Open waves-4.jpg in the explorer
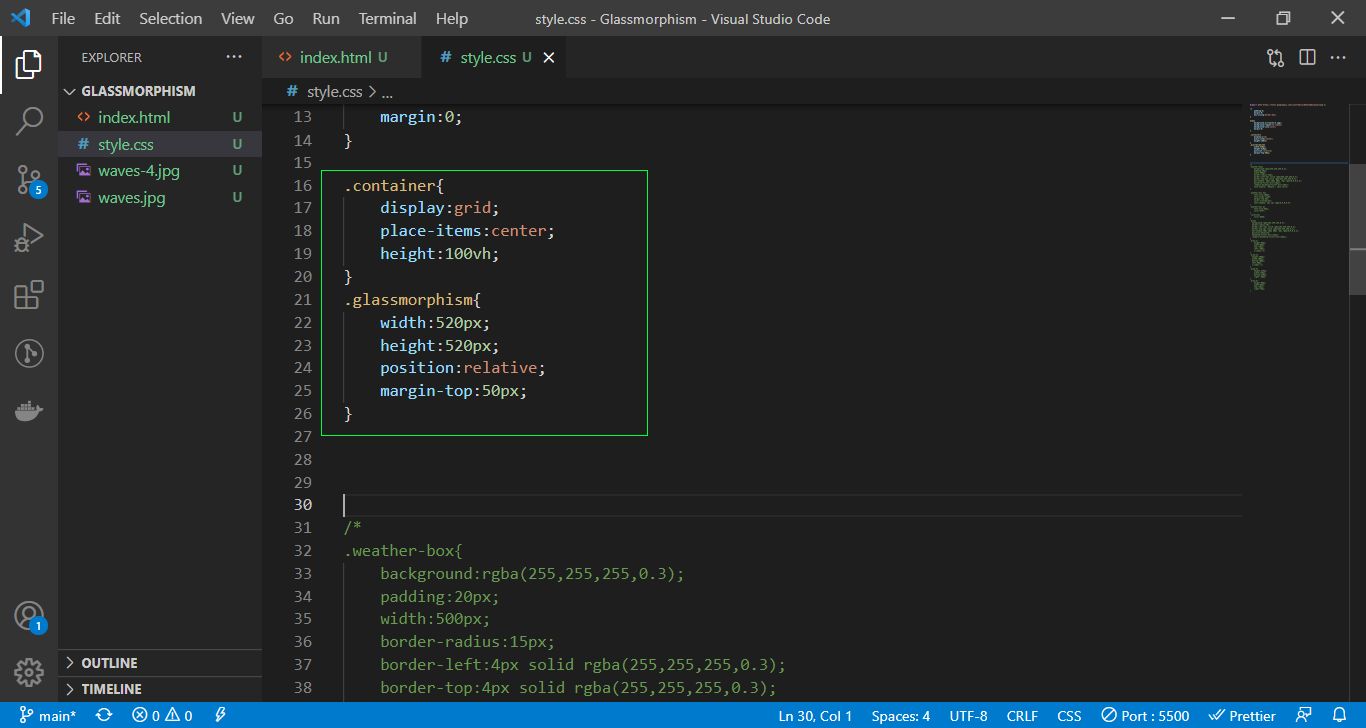1366x728 pixels. click(x=160, y=171)
